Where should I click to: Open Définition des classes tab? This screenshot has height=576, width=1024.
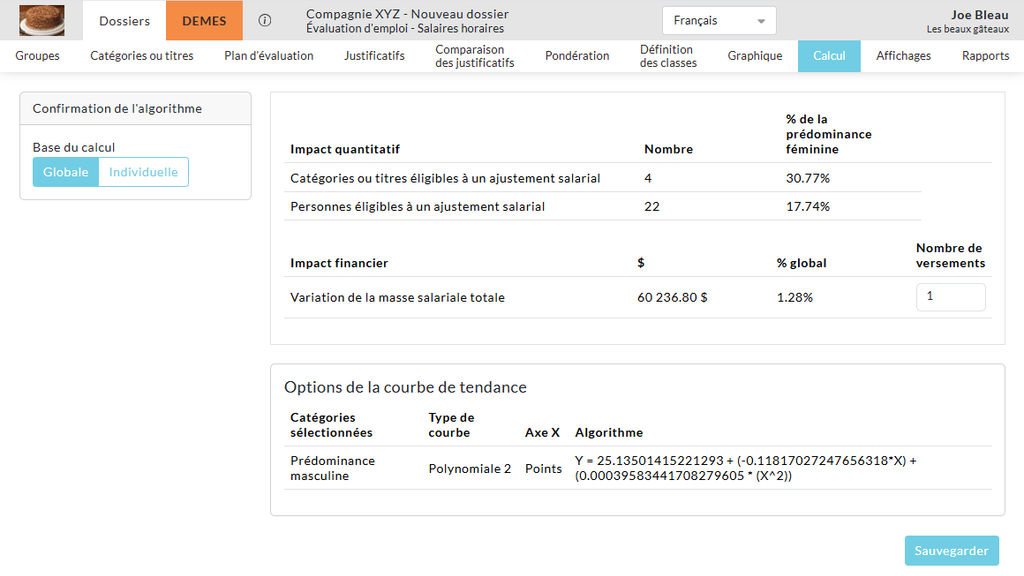pyautogui.click(x=668, y=56)
